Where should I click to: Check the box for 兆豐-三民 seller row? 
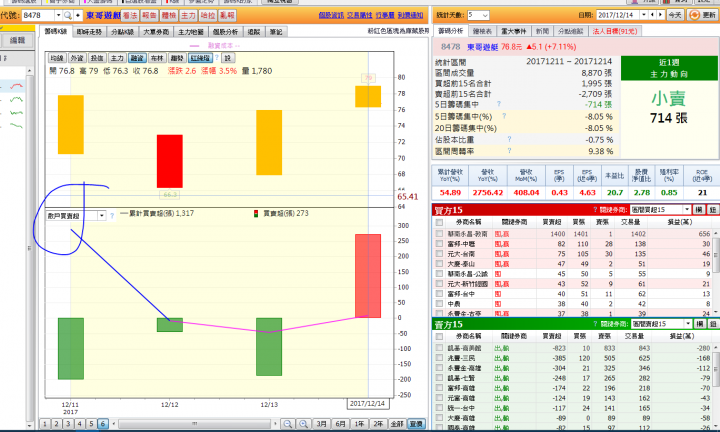point(439,358)
